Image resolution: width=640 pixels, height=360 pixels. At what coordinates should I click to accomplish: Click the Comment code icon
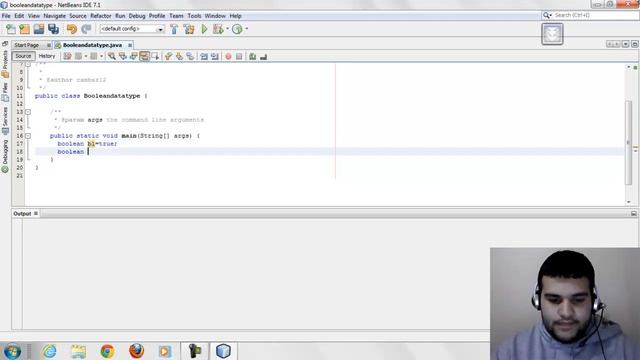pyautogui.click(x=253, y=56)
